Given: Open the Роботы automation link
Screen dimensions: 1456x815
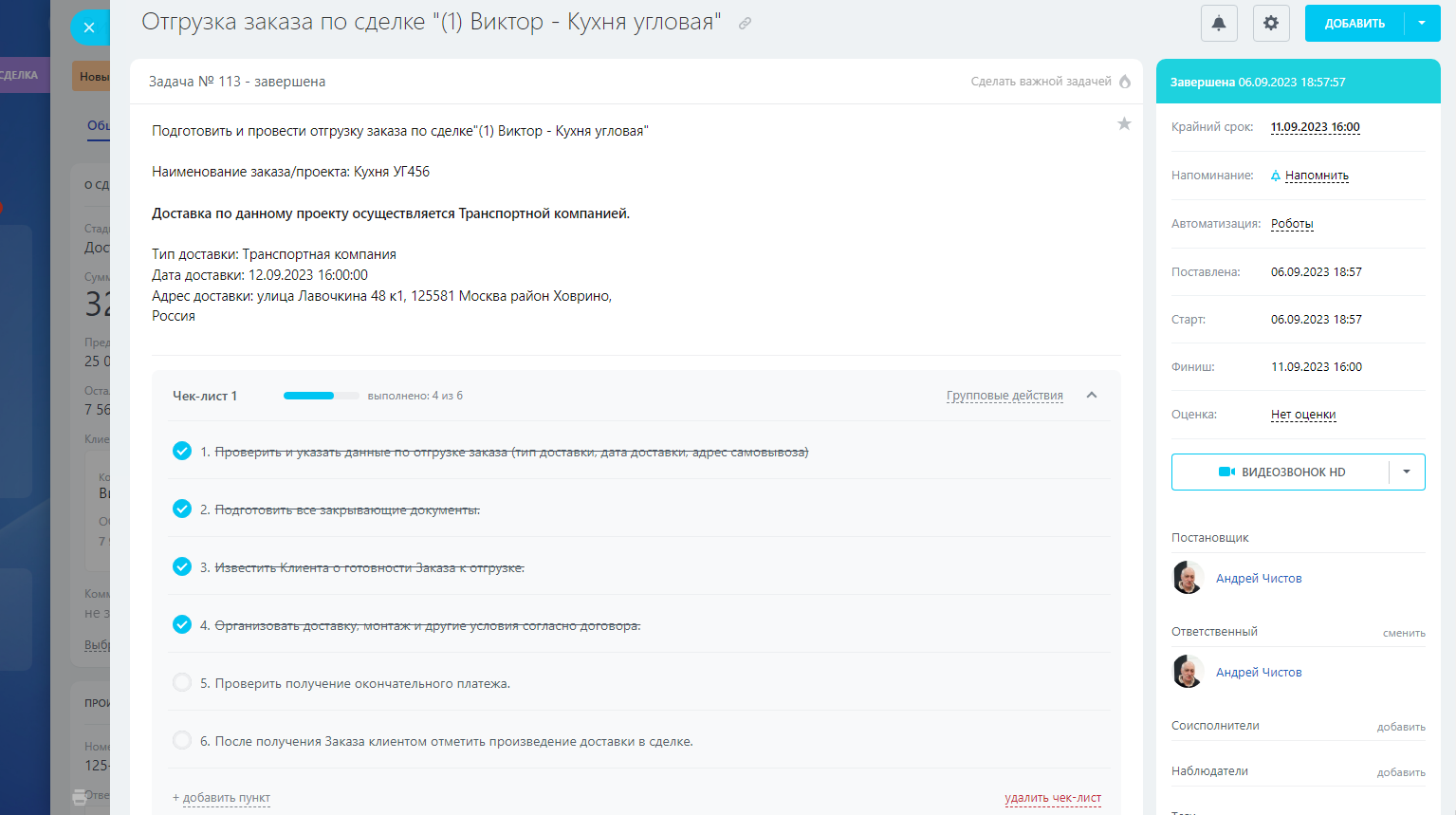Looking at the screenshot, I should tap(1292, 224).
